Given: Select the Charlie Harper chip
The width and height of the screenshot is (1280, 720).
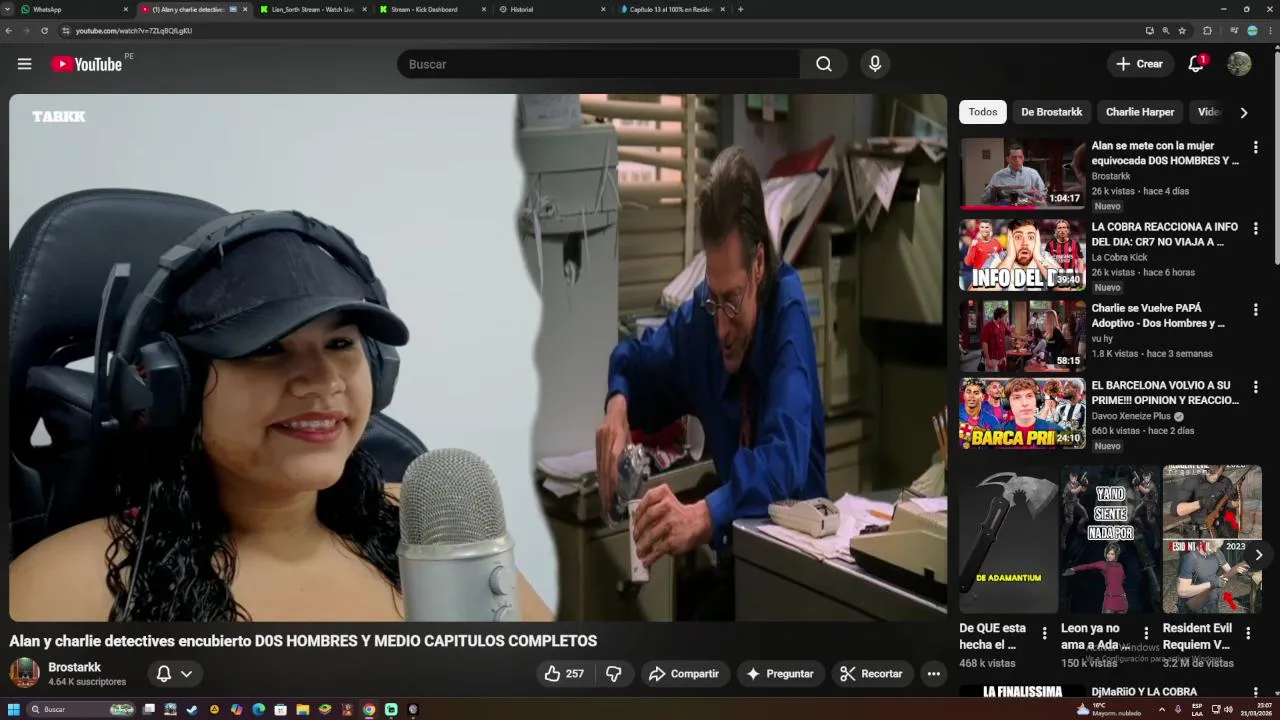Looking at the screenshot, I should coord(1140,112).
